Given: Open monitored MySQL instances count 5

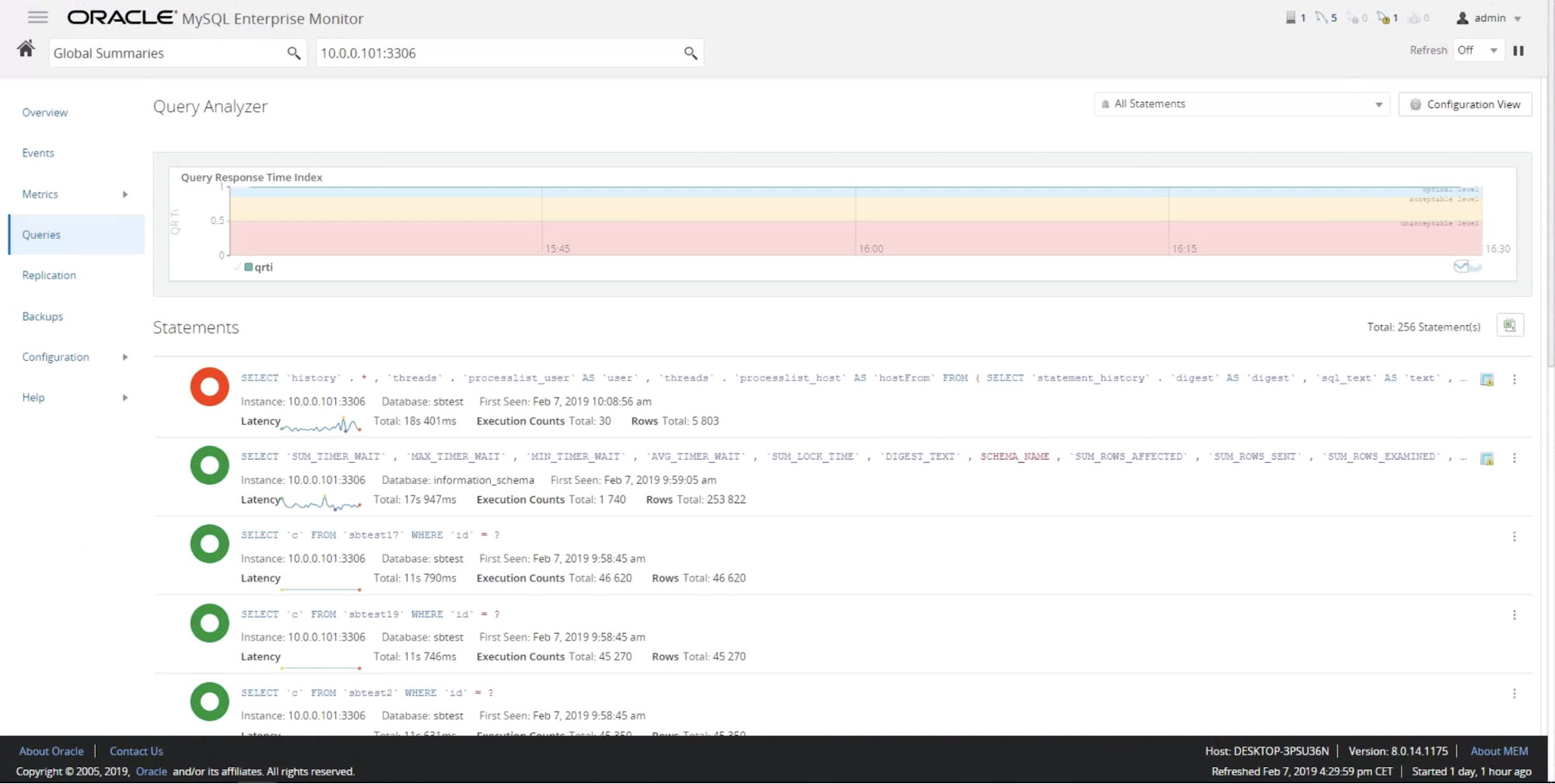Looking at the screenshot, I should pos(1326,17).
